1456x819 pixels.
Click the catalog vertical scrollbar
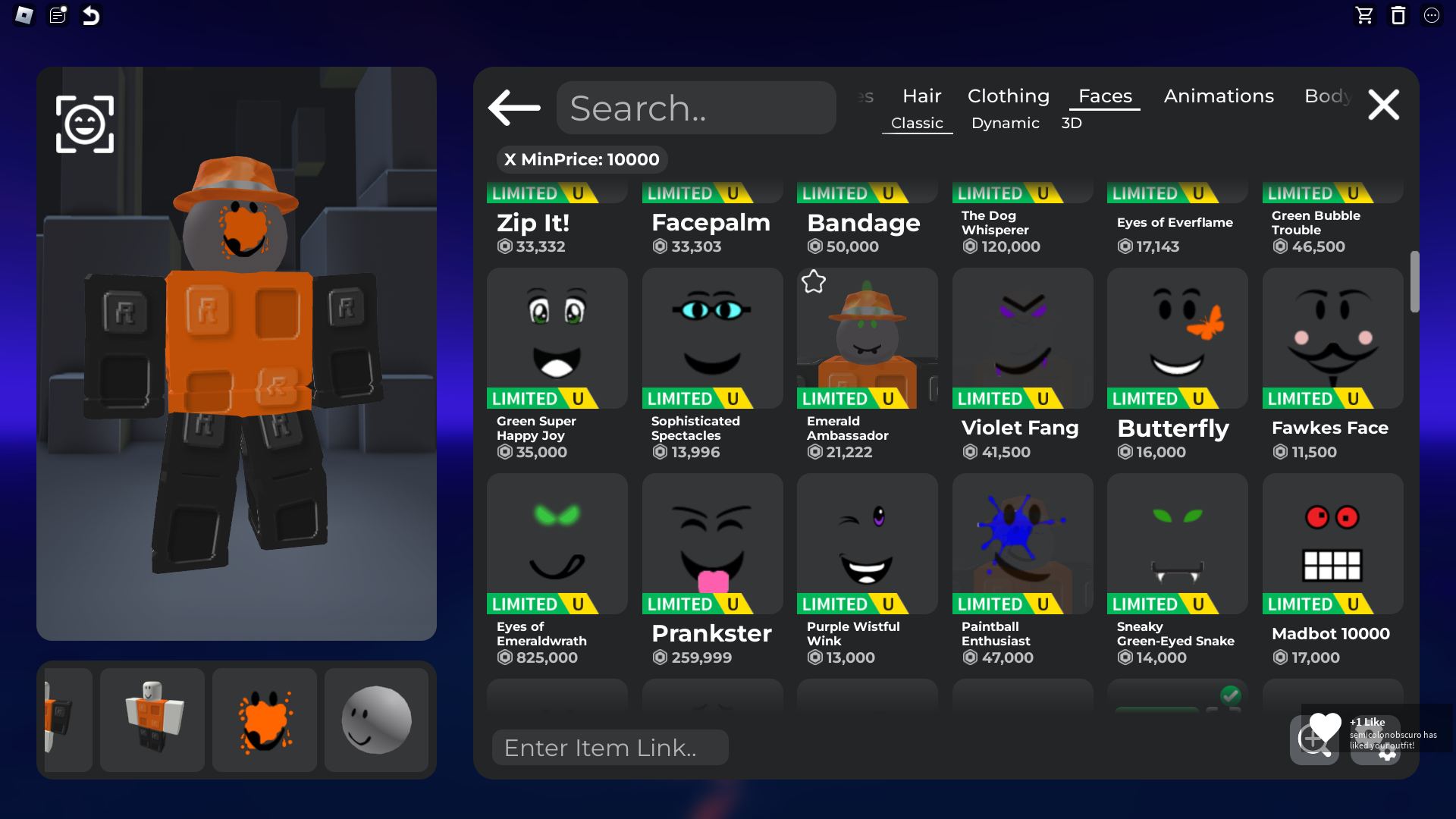pos(1414,281)
